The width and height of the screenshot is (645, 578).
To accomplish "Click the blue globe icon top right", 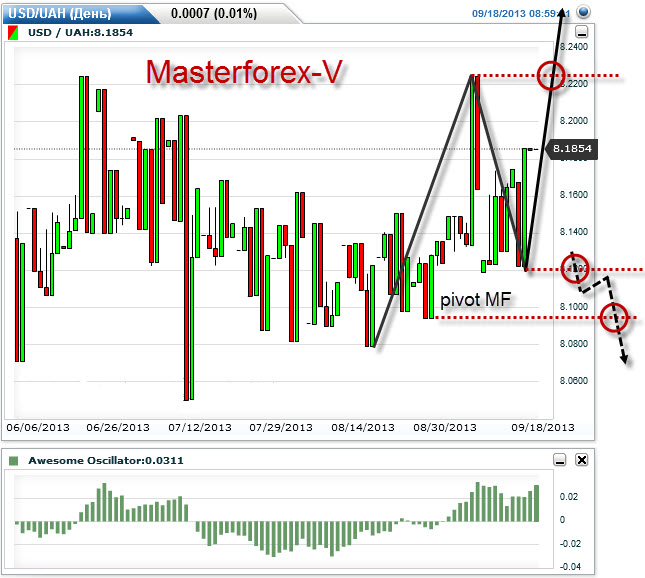I will pos(583,12).
